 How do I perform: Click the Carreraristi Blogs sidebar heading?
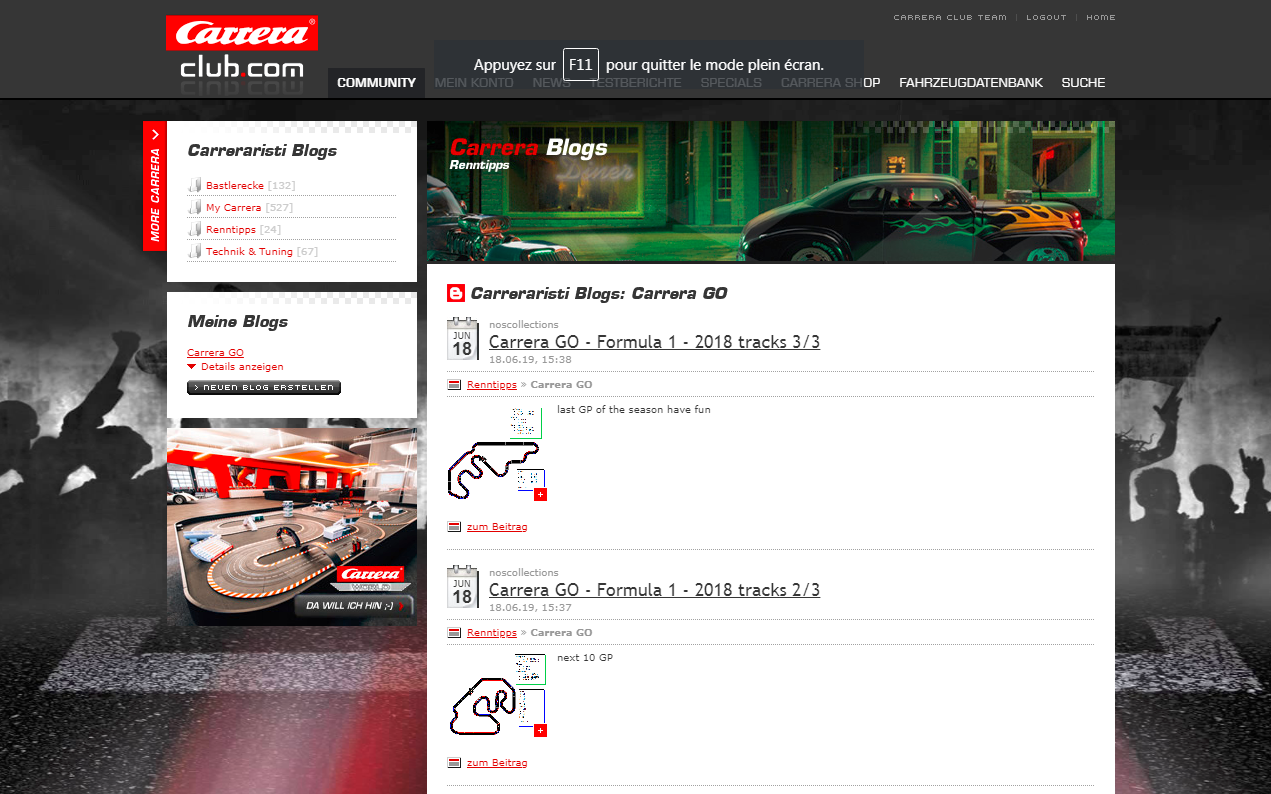pos(262,150)
